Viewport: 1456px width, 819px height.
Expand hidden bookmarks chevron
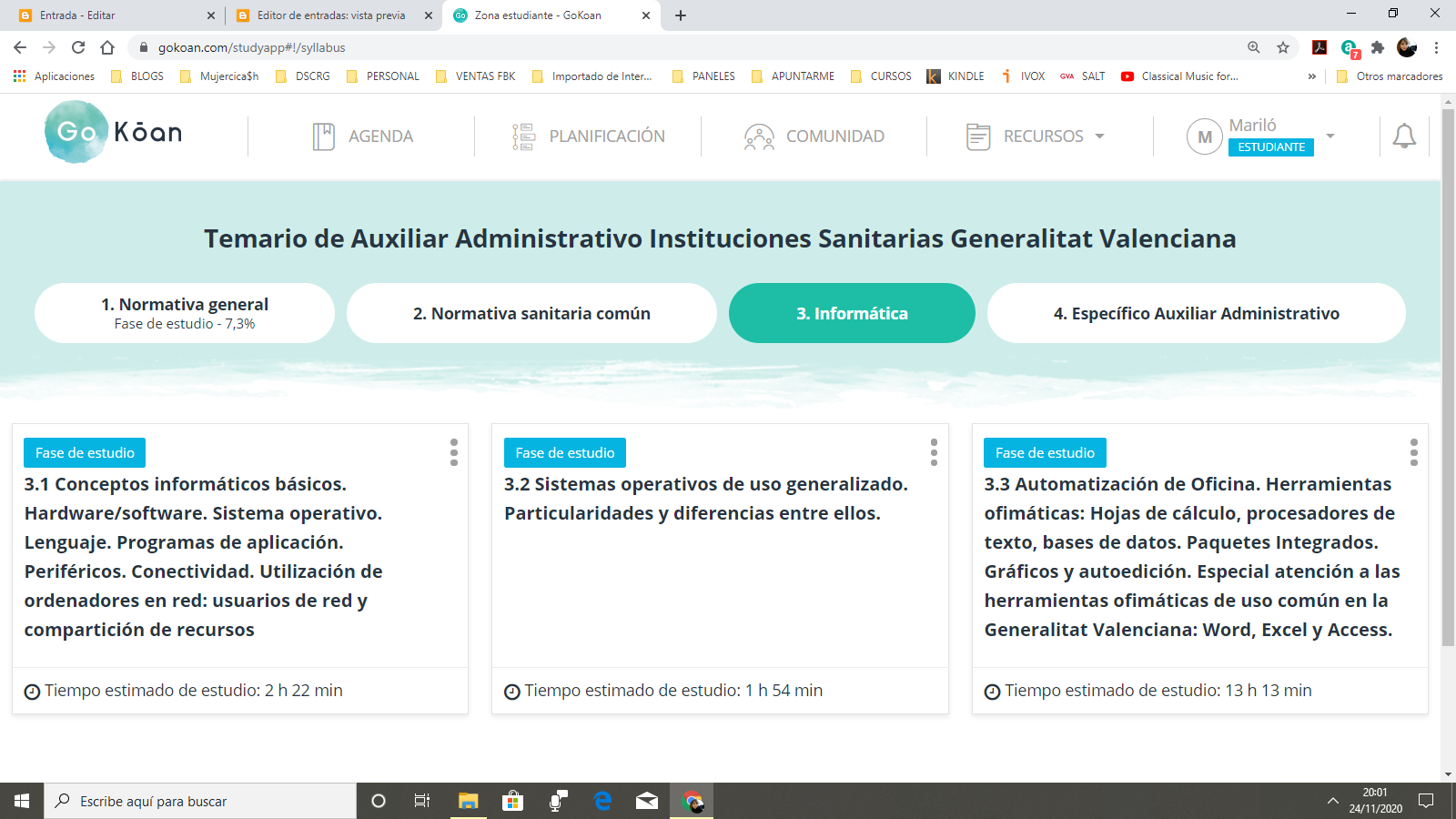[1311, 76]
